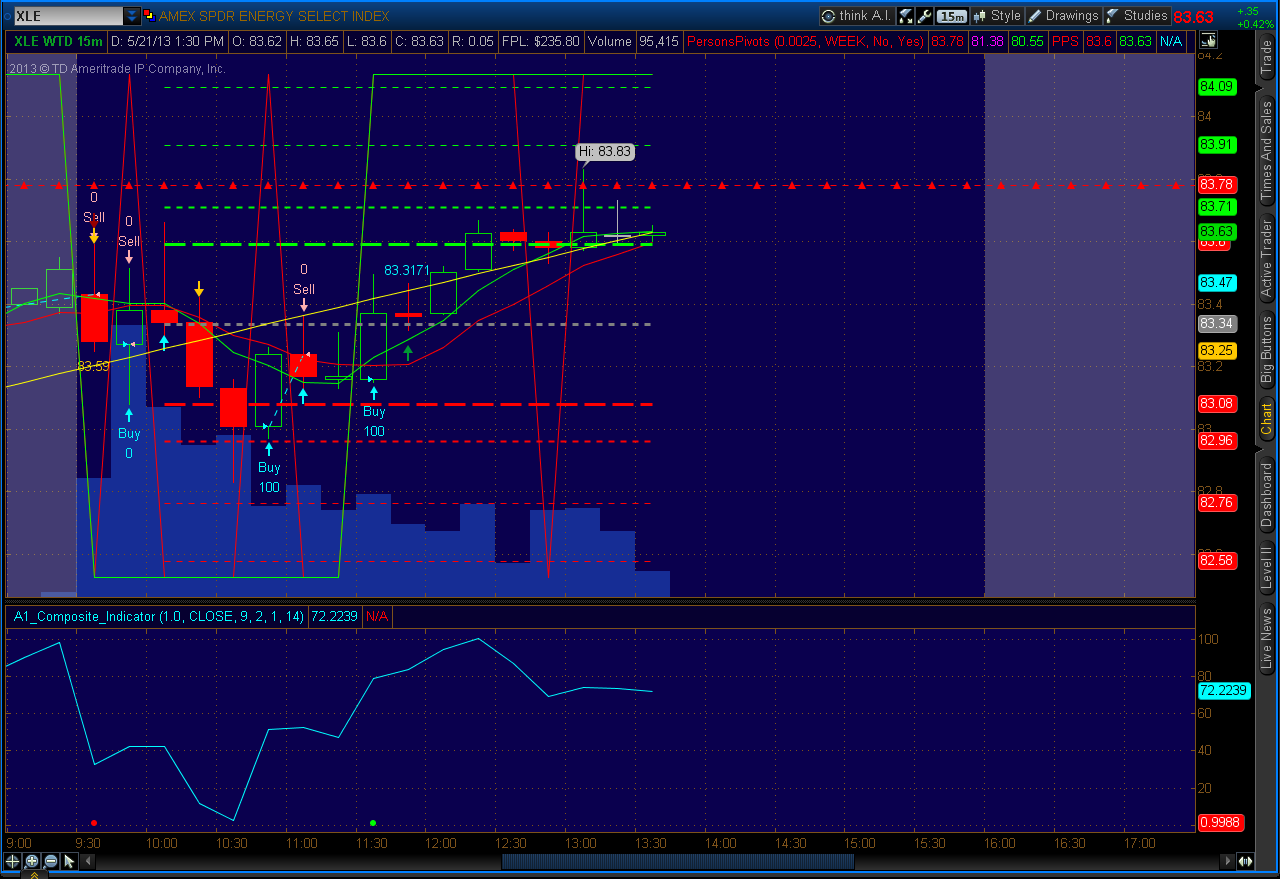This screenshot has height=879, width=1280.
Task: Click the red dot signal marker
Action: (x=94, y=823)
